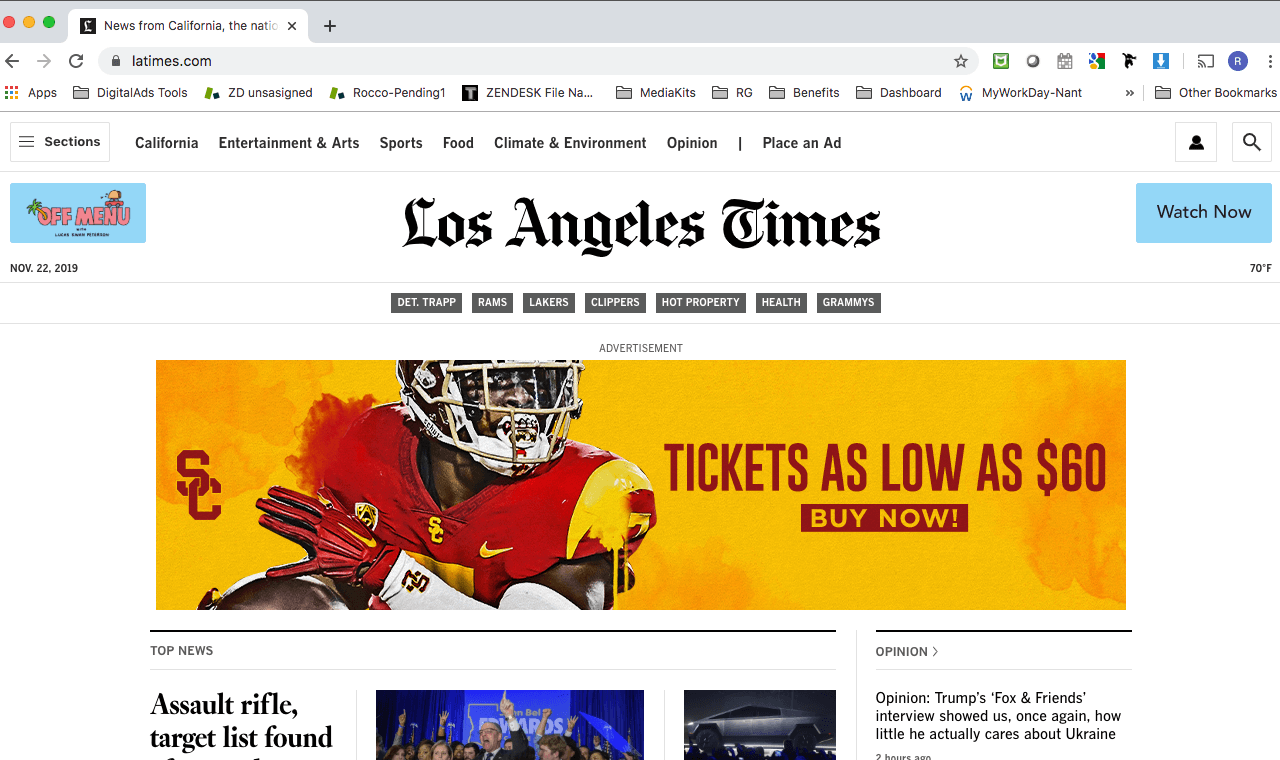
Task: Click the green square extension icon
Action: click(1001, 61)
